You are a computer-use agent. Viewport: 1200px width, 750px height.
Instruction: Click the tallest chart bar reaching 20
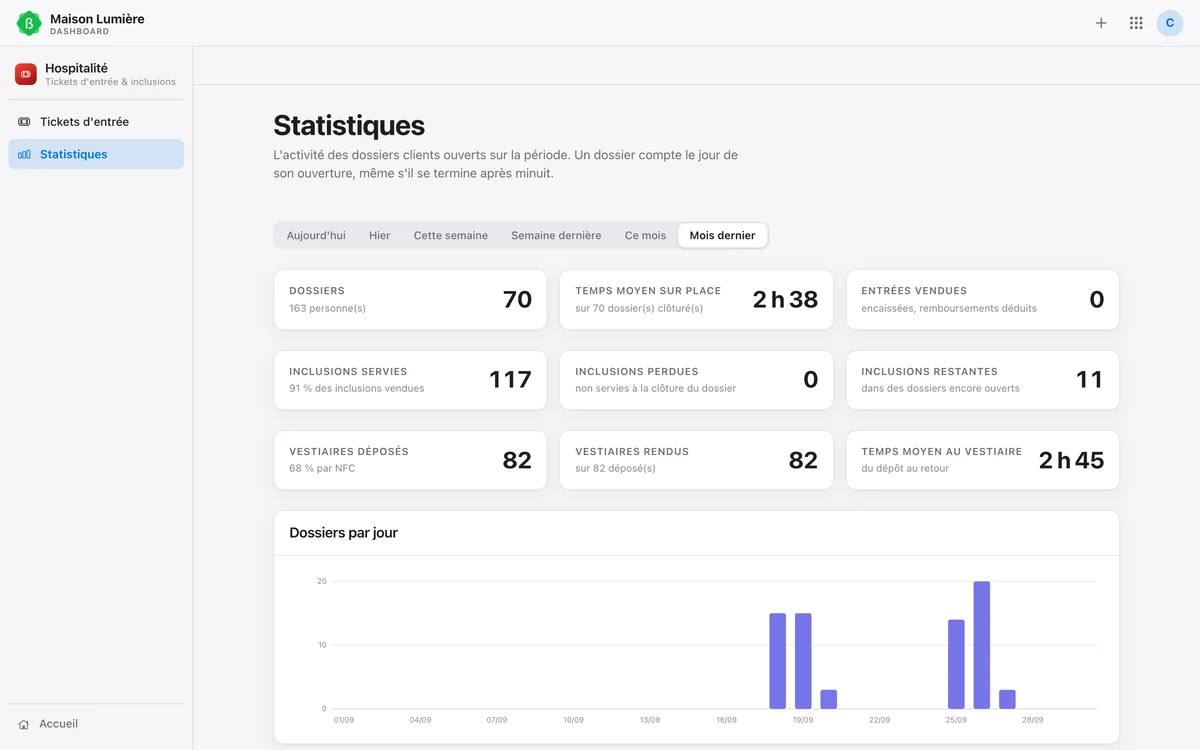(981, 645)
